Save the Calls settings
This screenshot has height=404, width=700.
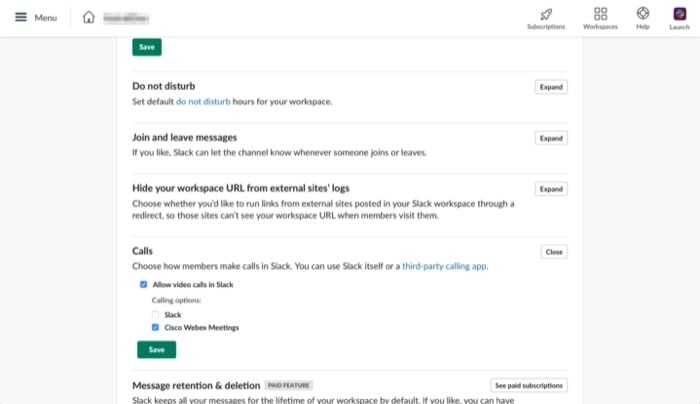pos(156,350)
